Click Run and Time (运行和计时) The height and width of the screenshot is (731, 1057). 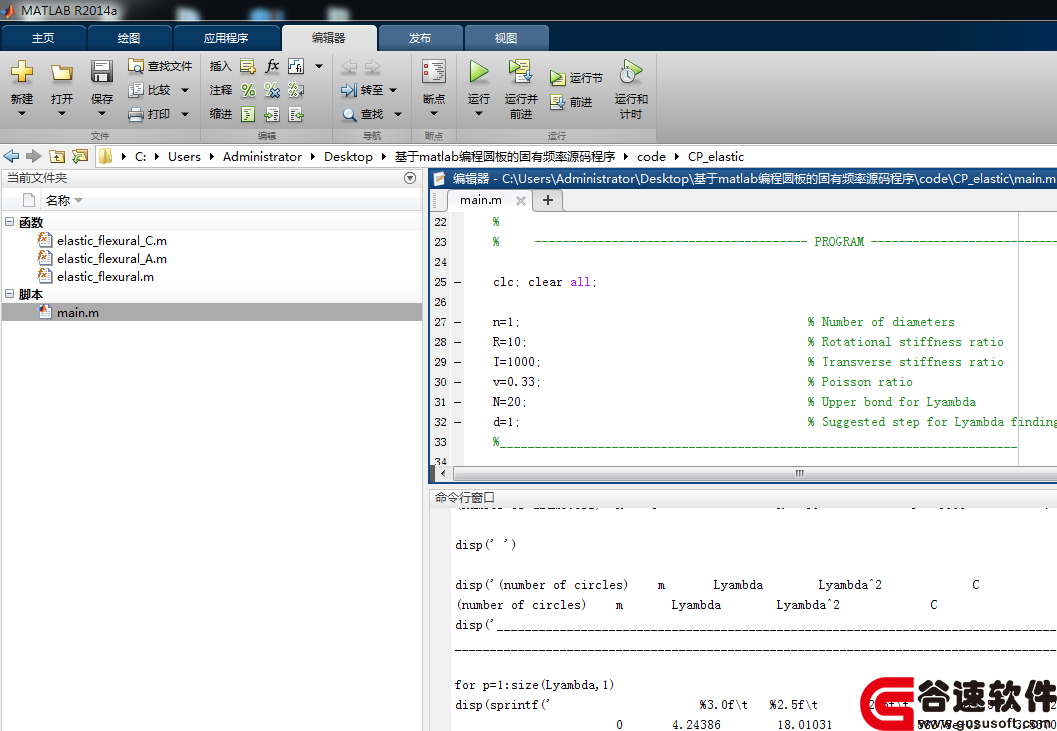(x=631, y=89)
